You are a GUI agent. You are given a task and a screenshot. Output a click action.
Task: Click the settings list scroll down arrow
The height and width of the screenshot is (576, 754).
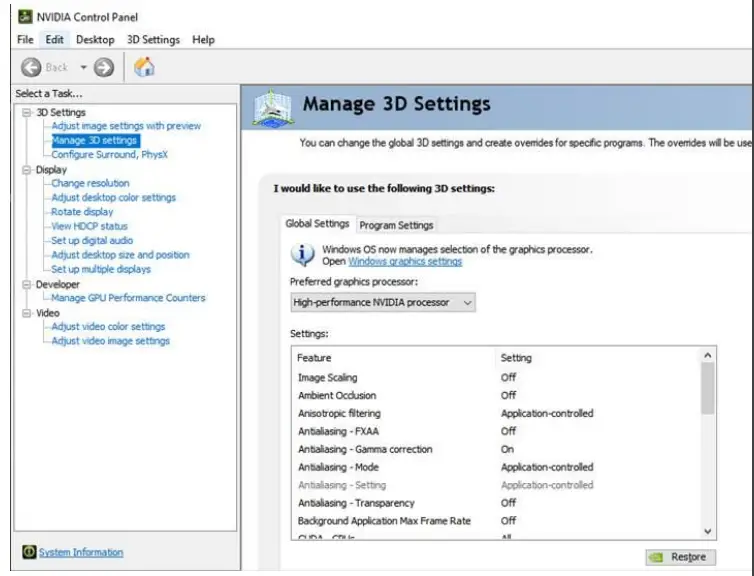(708, 531)
